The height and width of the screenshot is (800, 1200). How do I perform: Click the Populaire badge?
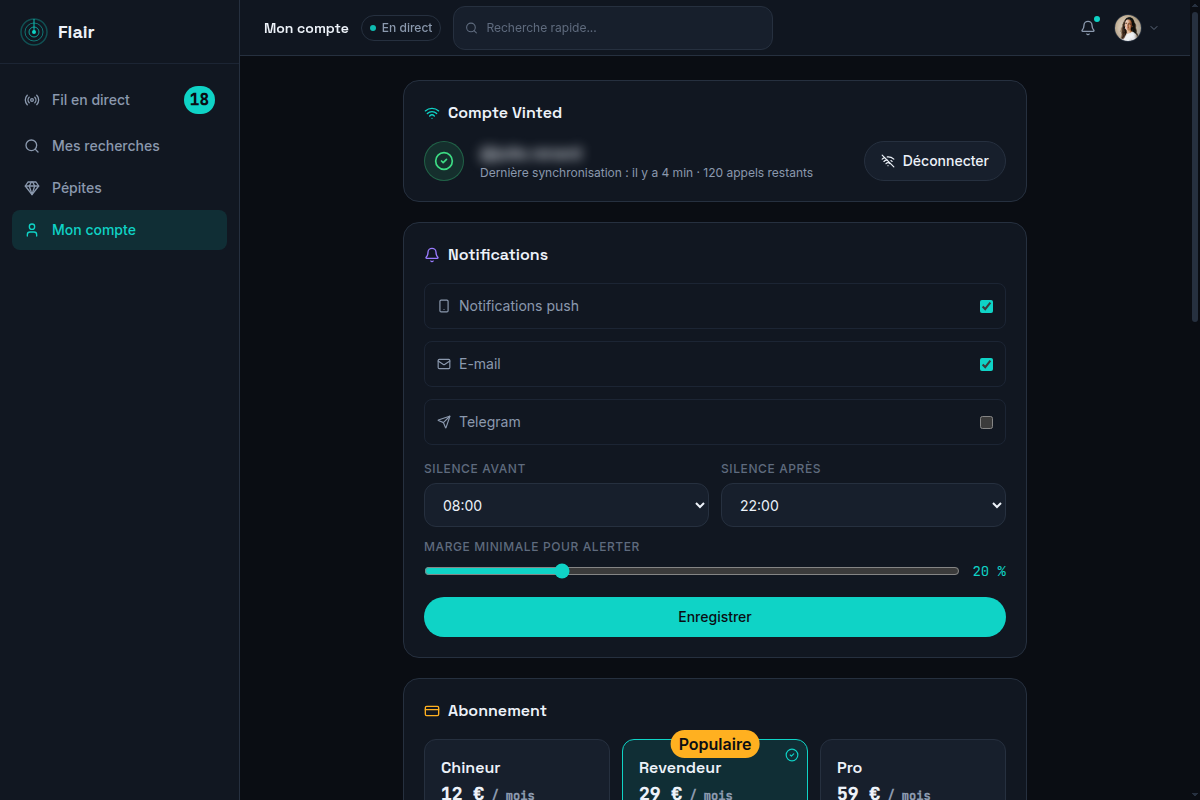click(x=715, y=744)
